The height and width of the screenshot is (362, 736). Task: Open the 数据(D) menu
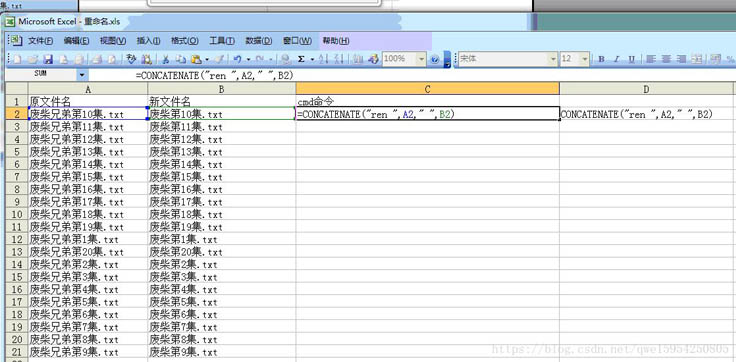259,41
